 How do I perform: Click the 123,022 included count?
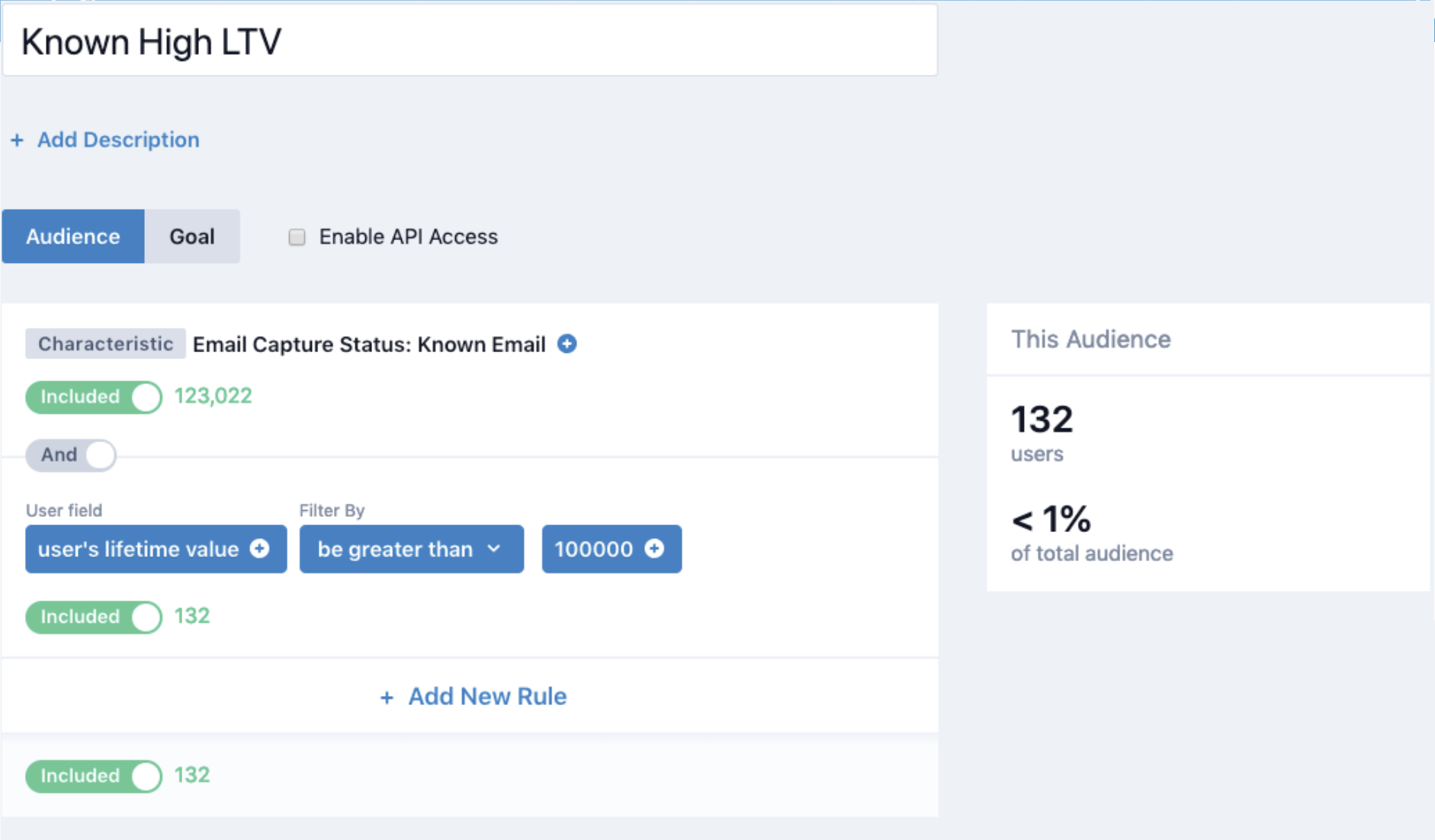tap(213, 396)
